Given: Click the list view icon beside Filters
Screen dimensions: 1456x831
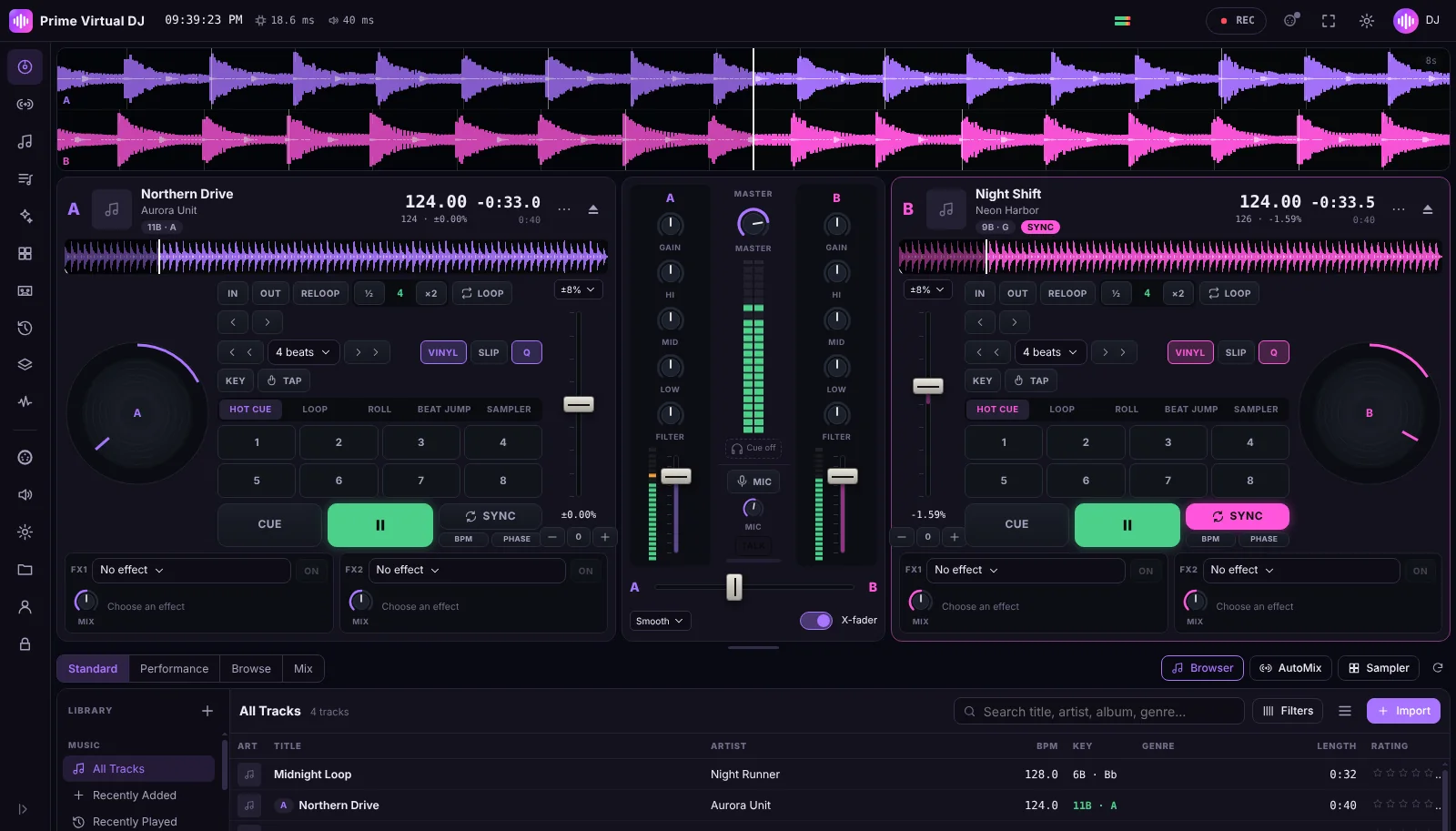Looking at the screenshot, I should (1345, 711).
